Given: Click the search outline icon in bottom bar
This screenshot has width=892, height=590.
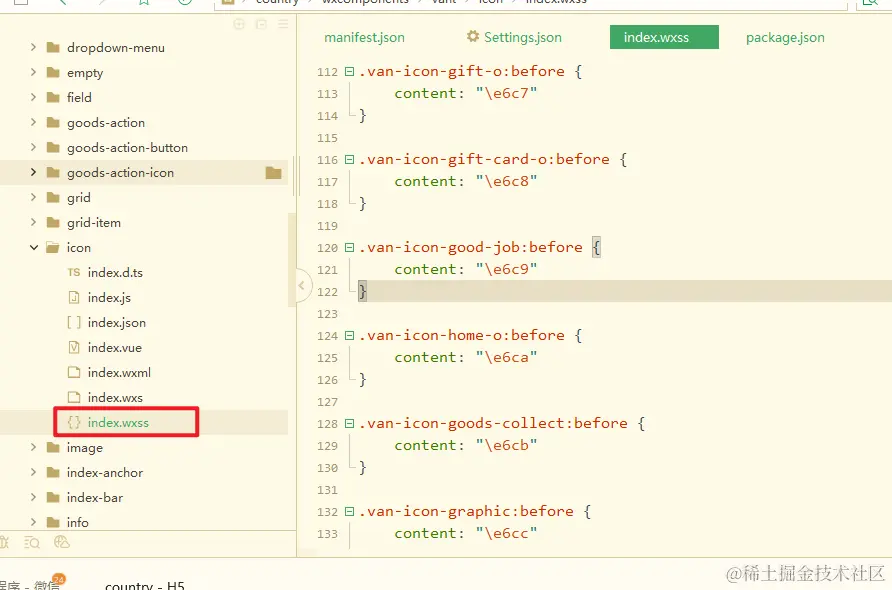Looking at the screenshot, I should pos(32,543).
